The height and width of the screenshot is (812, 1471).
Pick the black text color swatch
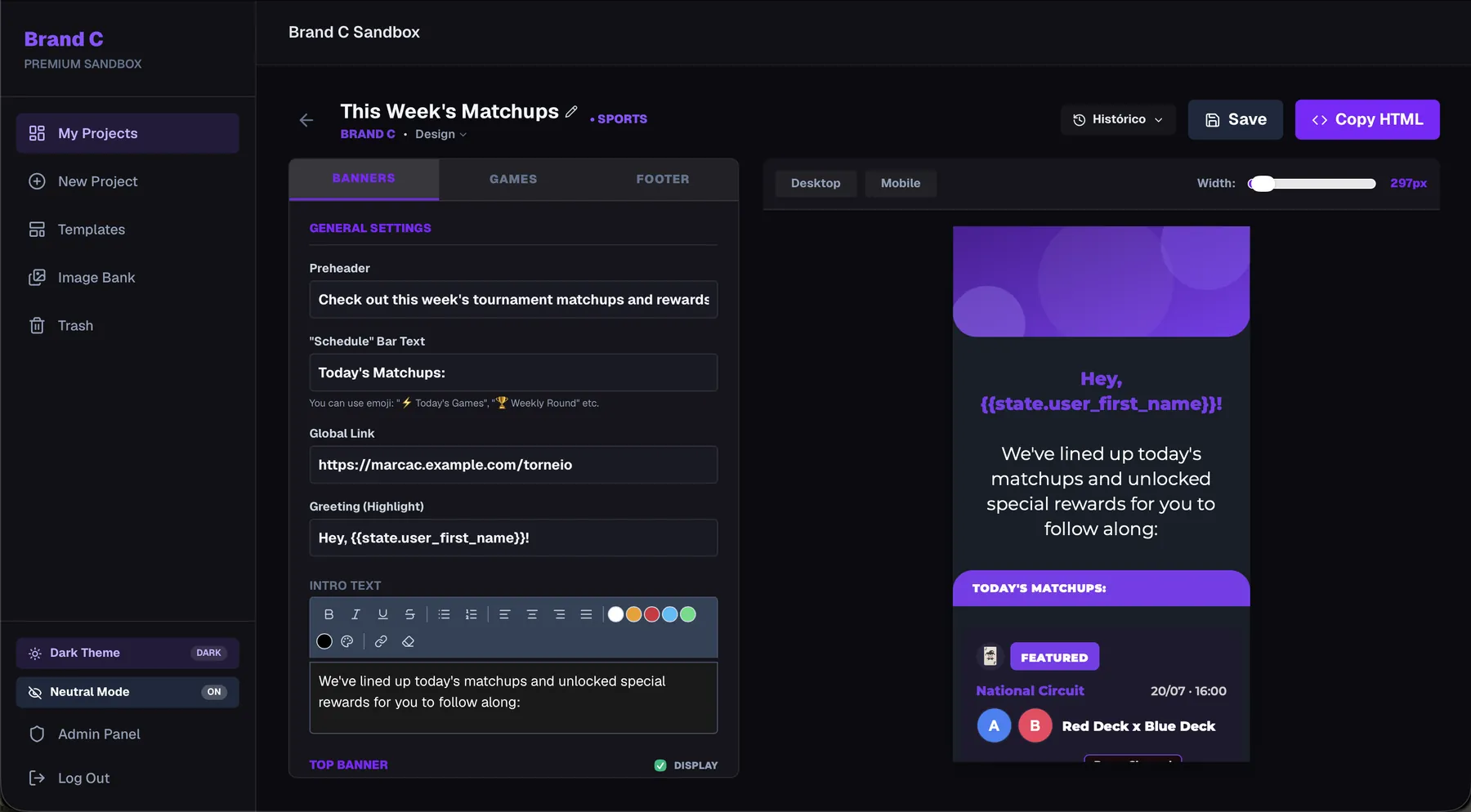(324, 641)
